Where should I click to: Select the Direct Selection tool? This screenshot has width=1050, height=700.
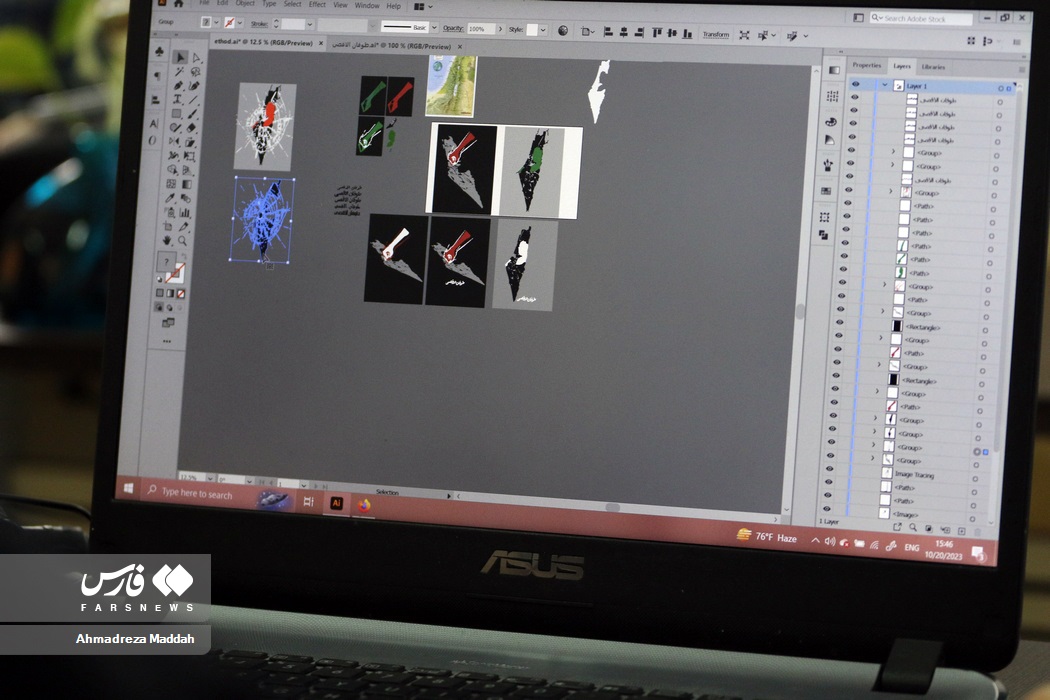tap(196, 58)
